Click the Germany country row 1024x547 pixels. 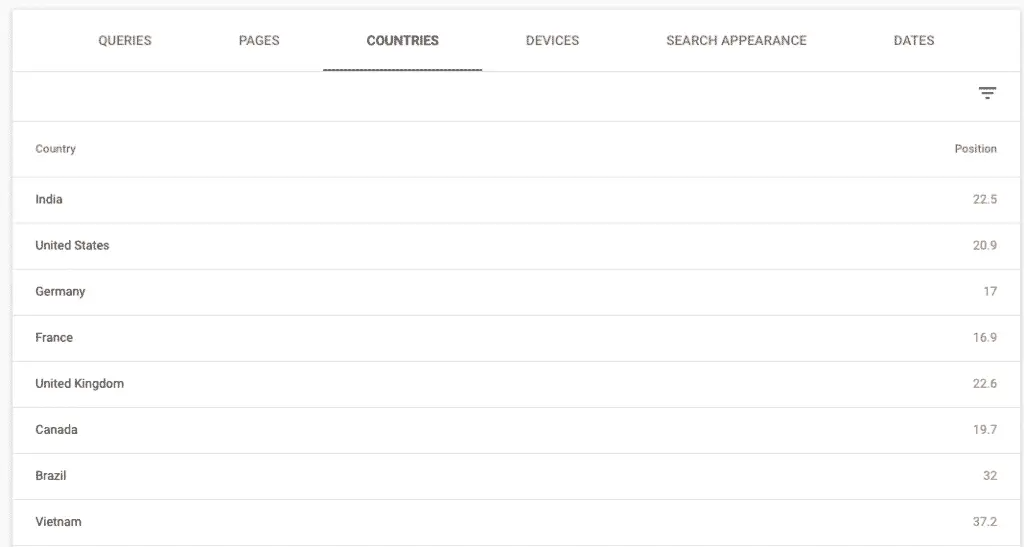tap(60, 292)
